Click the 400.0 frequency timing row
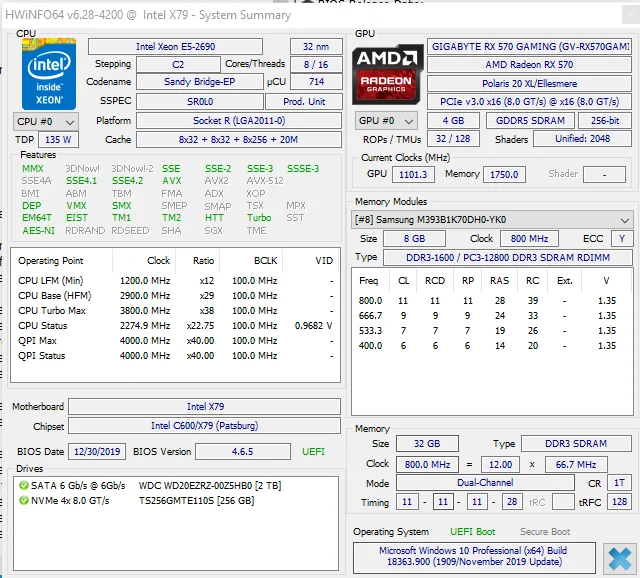 point(491,346)
